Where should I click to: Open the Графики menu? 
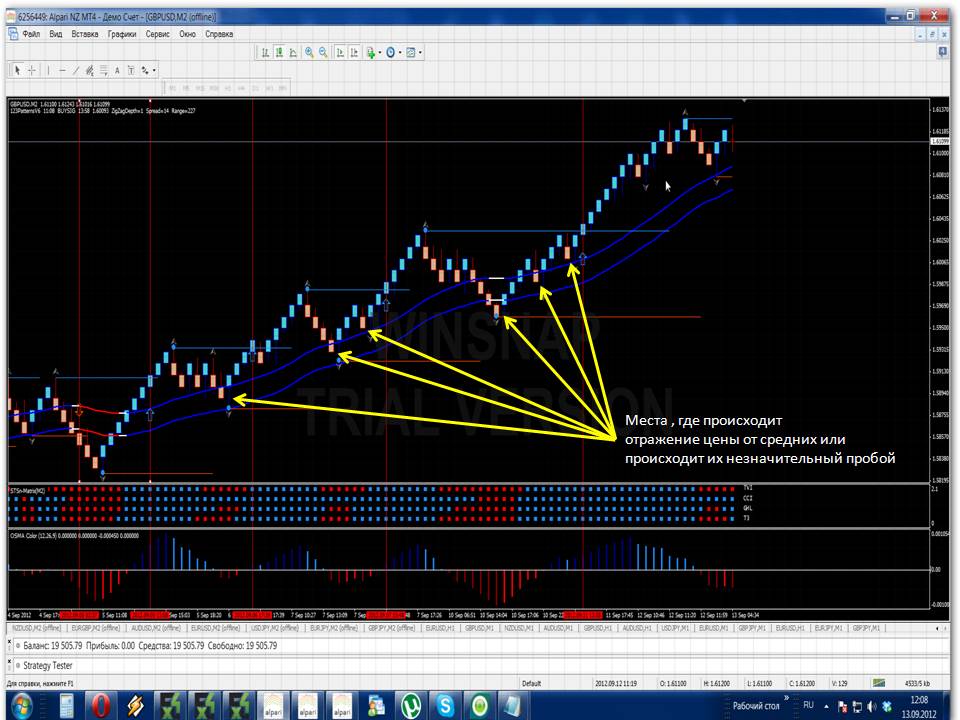[122, 34]
